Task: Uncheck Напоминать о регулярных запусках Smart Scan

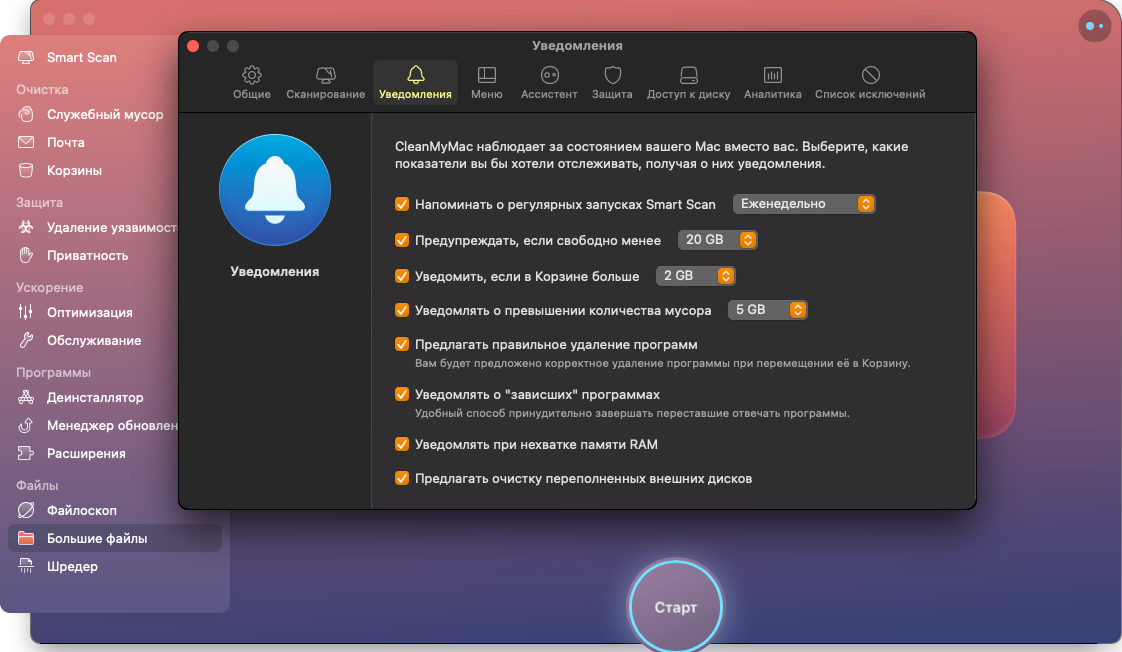Action: pyautogui.click(x=402, y=204)
